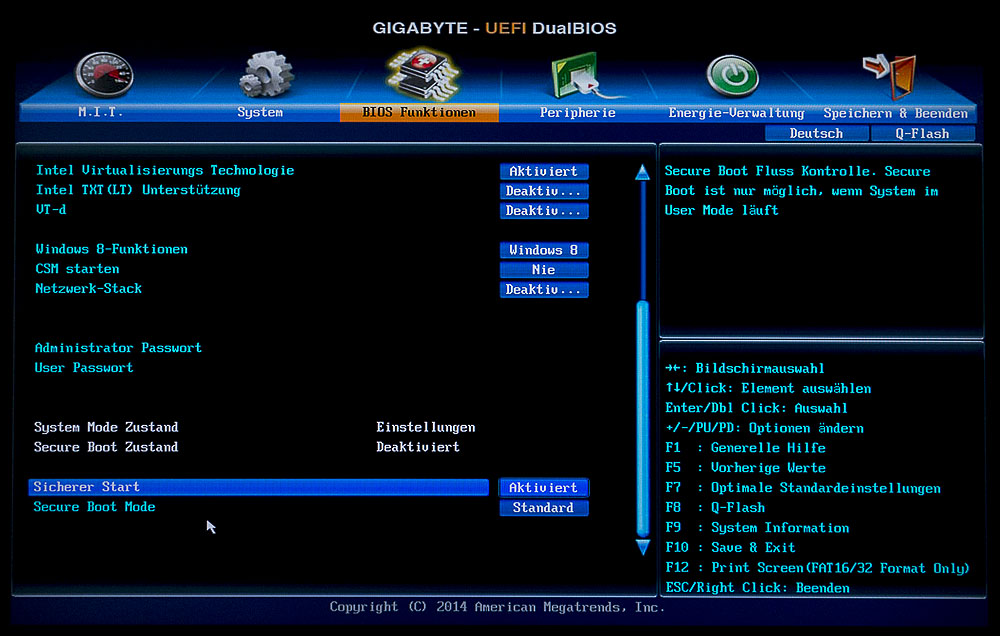The height and width of the screenshot is (636, 1000).
Task: Select Intel Virtualisierungs Technologie row label
Action: (x=165, y=170)
